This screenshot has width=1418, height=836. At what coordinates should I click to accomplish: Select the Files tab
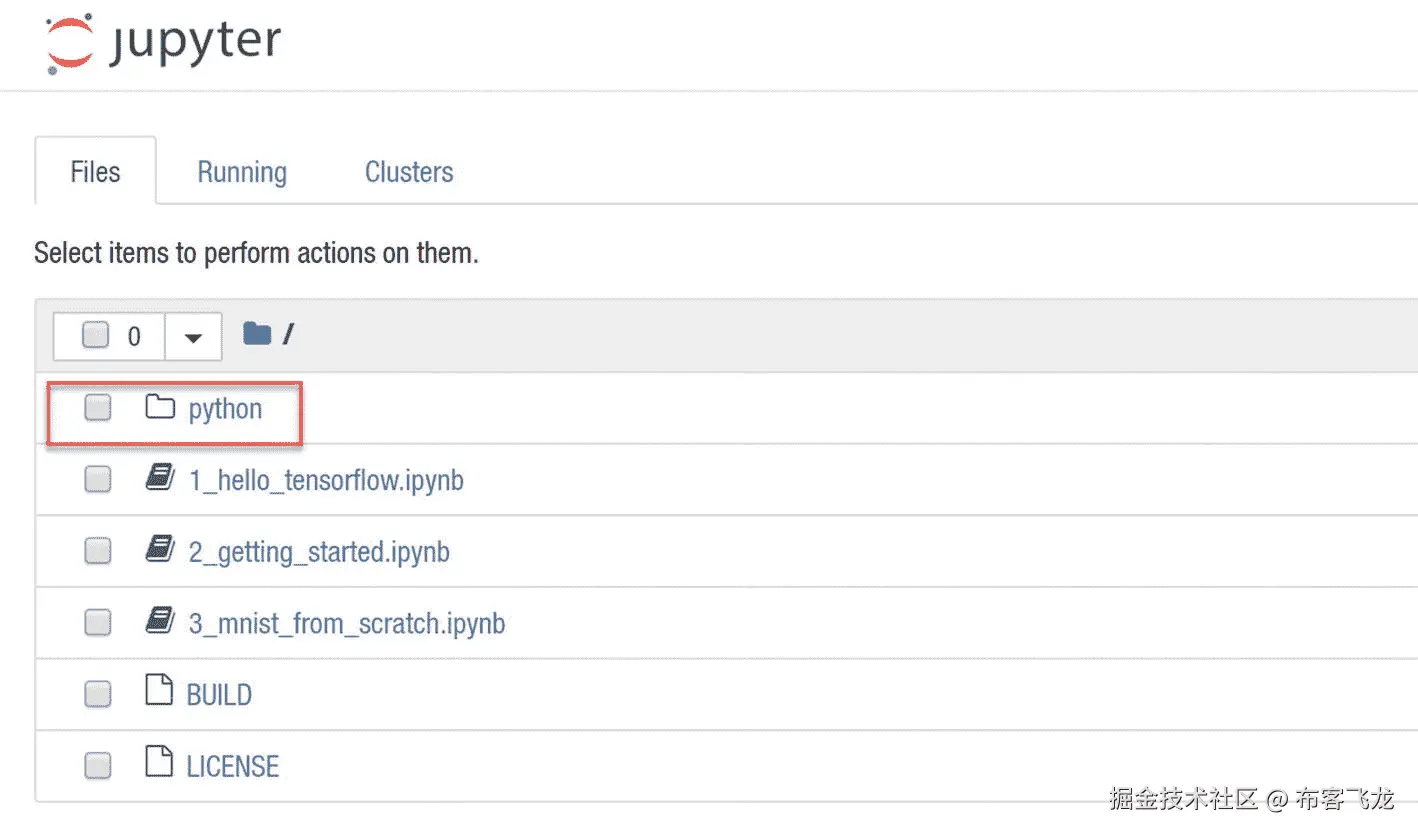95,172
